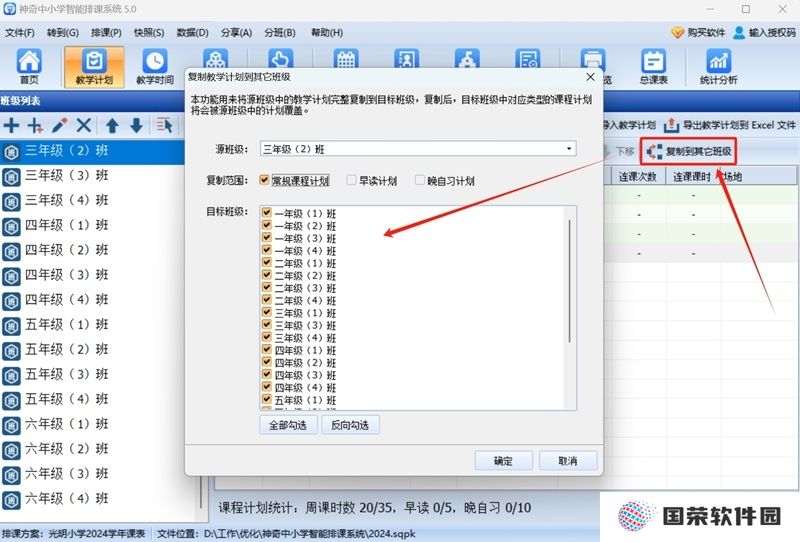This screenshot has height=542, width=800.
Task: Uncheck target class 一年级(1)班
Action: coord(266,212)
